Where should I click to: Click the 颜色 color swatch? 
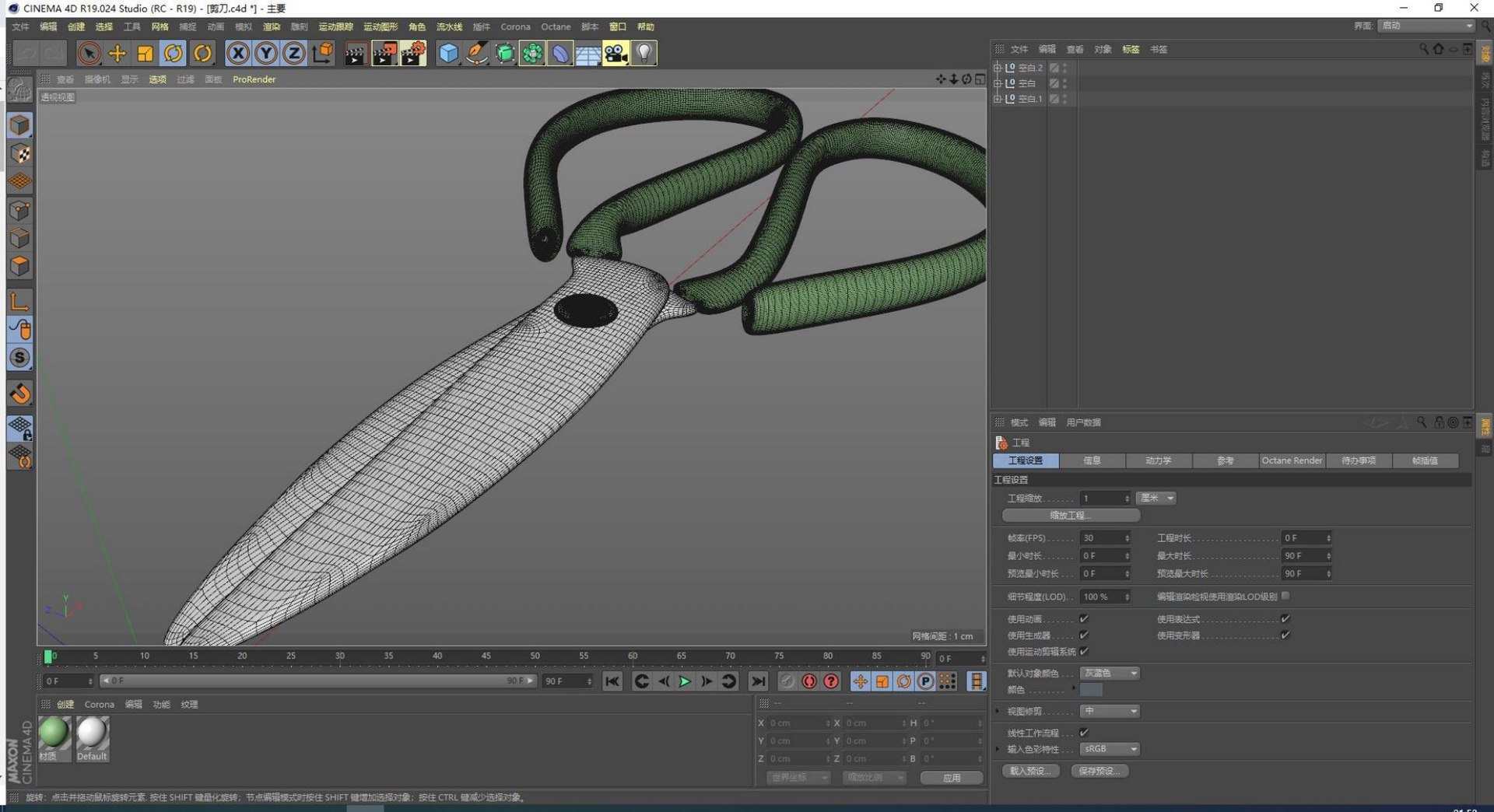1091,690
